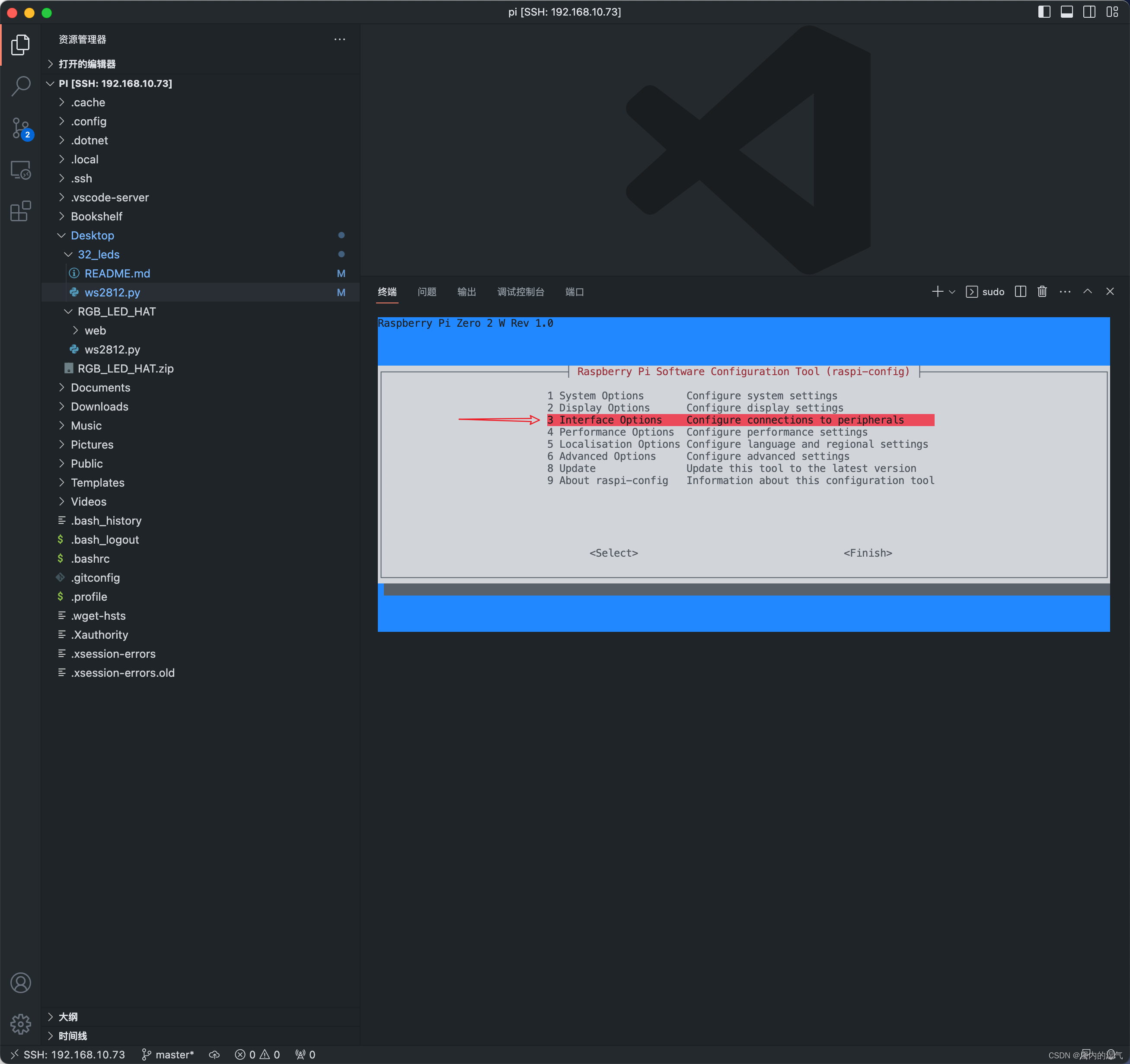Image resolution: width=1130 pixels, height=1064 pixels.
Task: Open the Search view in activity bar
Action: click(20, 86)
